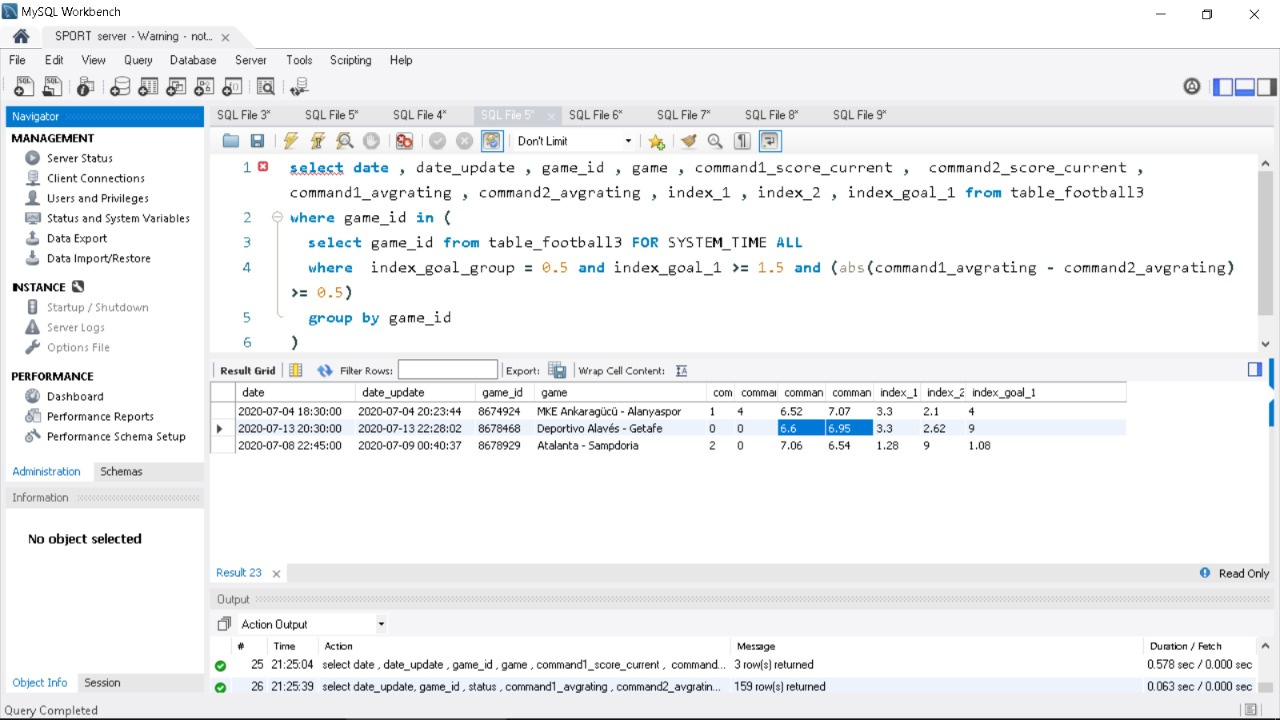Open the Scripting menu
The height and width of the screenshot is (720, 1280).
coord(350,60)
